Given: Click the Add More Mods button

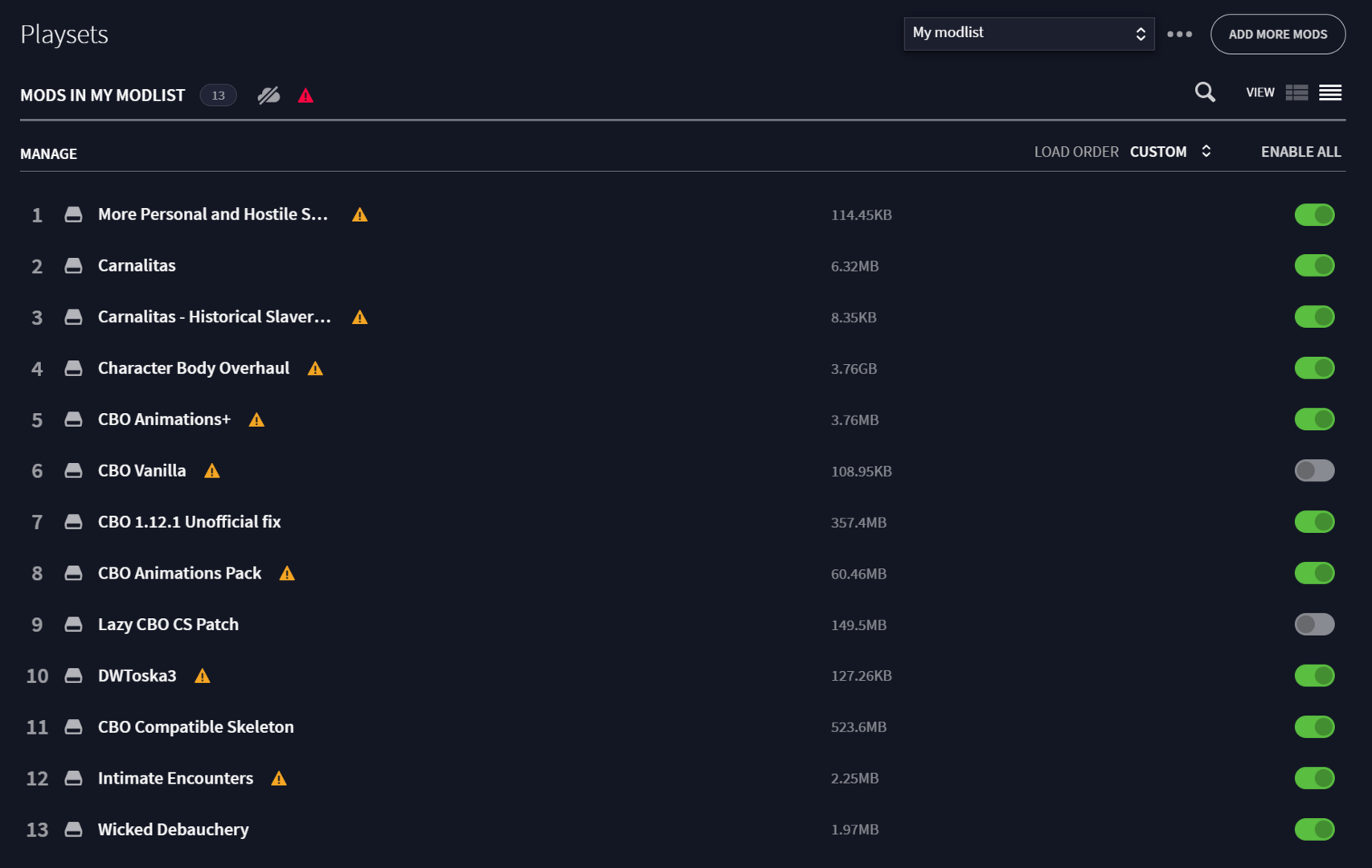Looking at the screenshot, I should point(1278,34).
